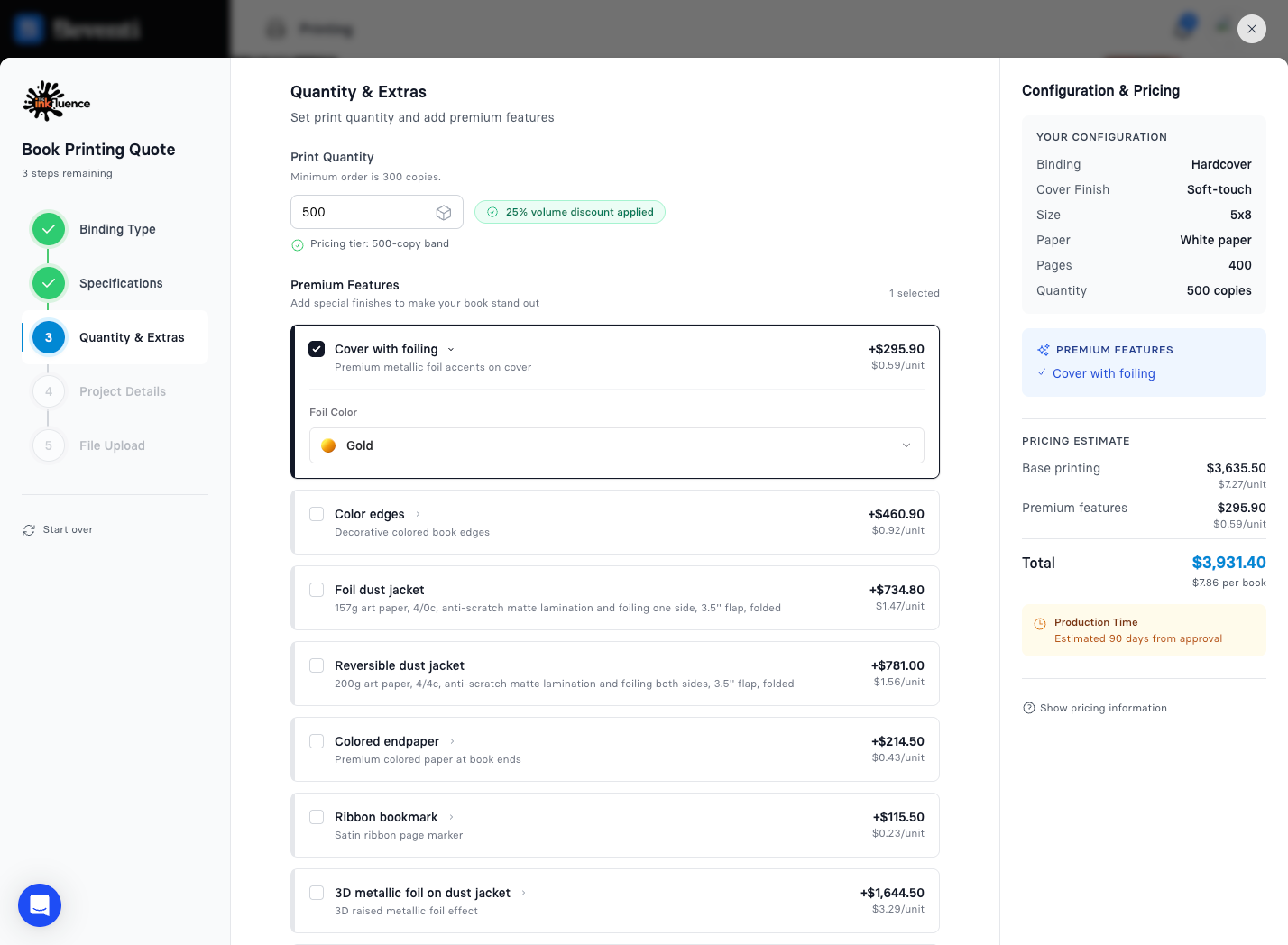The image size is (1288, 945).
Task: Expand the Colored endpaper chevron
Action: click(x=452, y=742)
